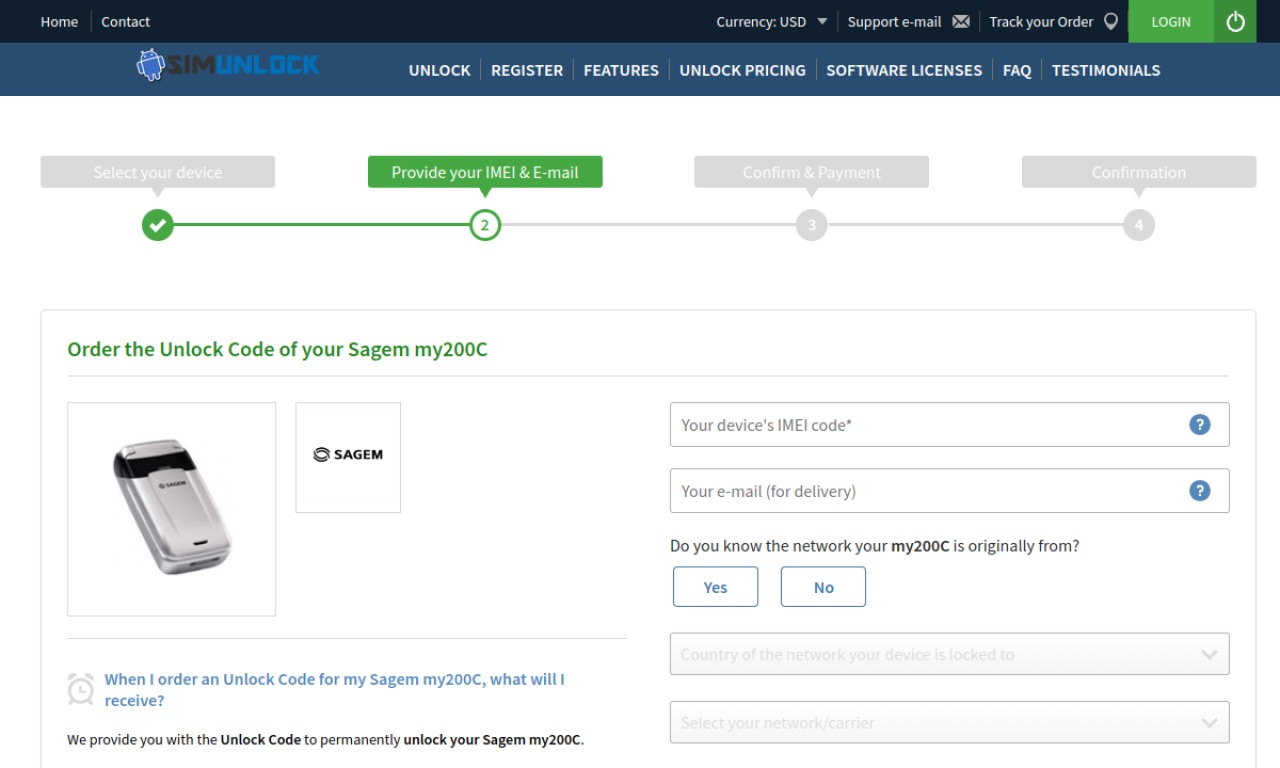Click the Track your Order link
Image resolution: width=1280 pixels, height=768 pixels.
coord(1041,21)
